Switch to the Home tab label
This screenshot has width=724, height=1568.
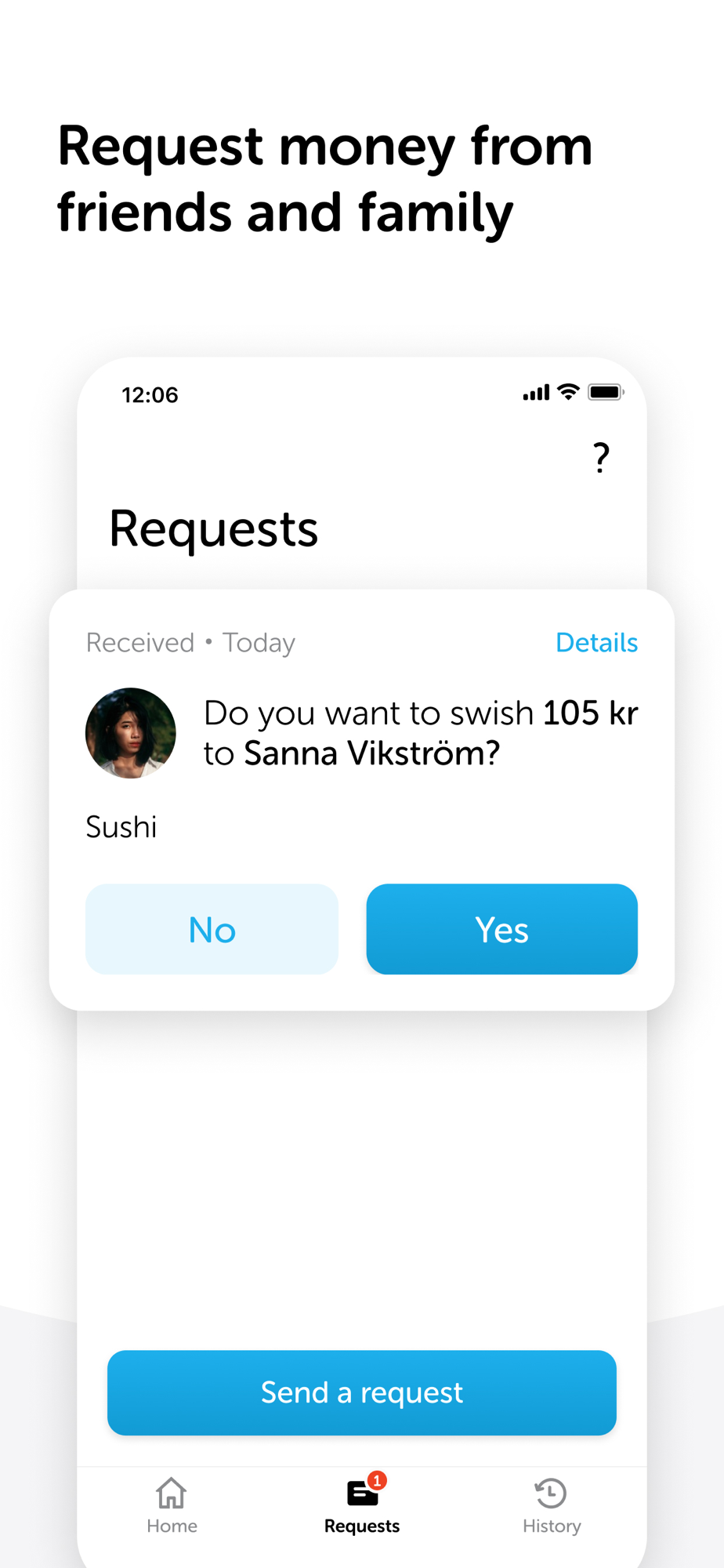point(172,1526)
